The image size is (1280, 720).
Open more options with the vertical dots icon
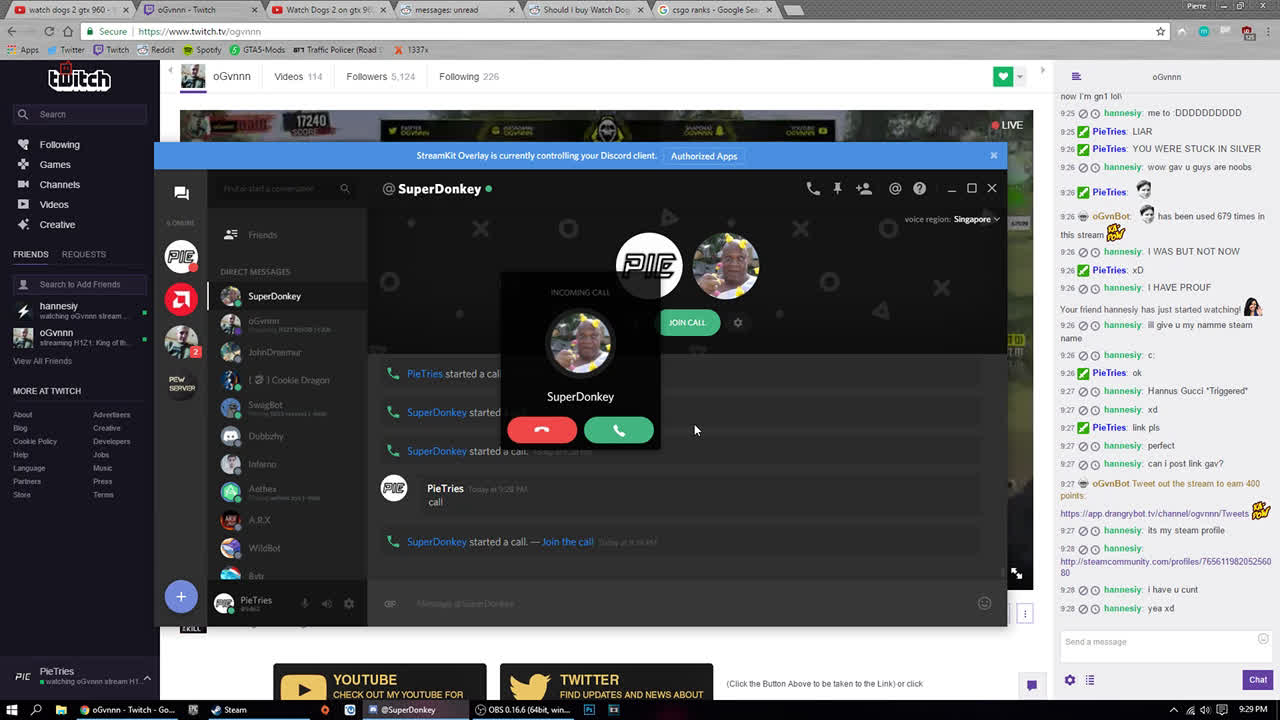click(x=1024, y=611)
